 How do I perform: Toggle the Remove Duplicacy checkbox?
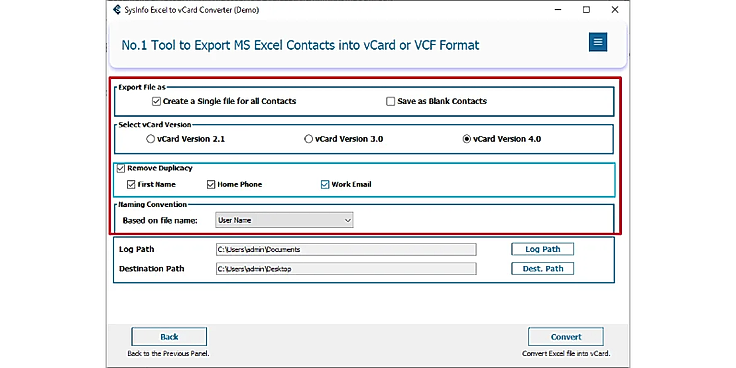[121, 168]
